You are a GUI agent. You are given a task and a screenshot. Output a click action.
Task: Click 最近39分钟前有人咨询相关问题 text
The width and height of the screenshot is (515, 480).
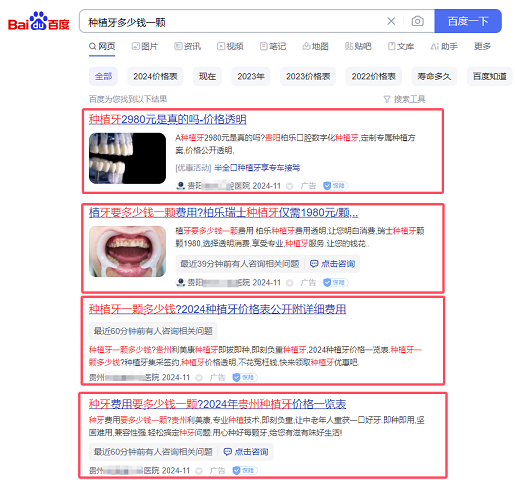point(239,264)
